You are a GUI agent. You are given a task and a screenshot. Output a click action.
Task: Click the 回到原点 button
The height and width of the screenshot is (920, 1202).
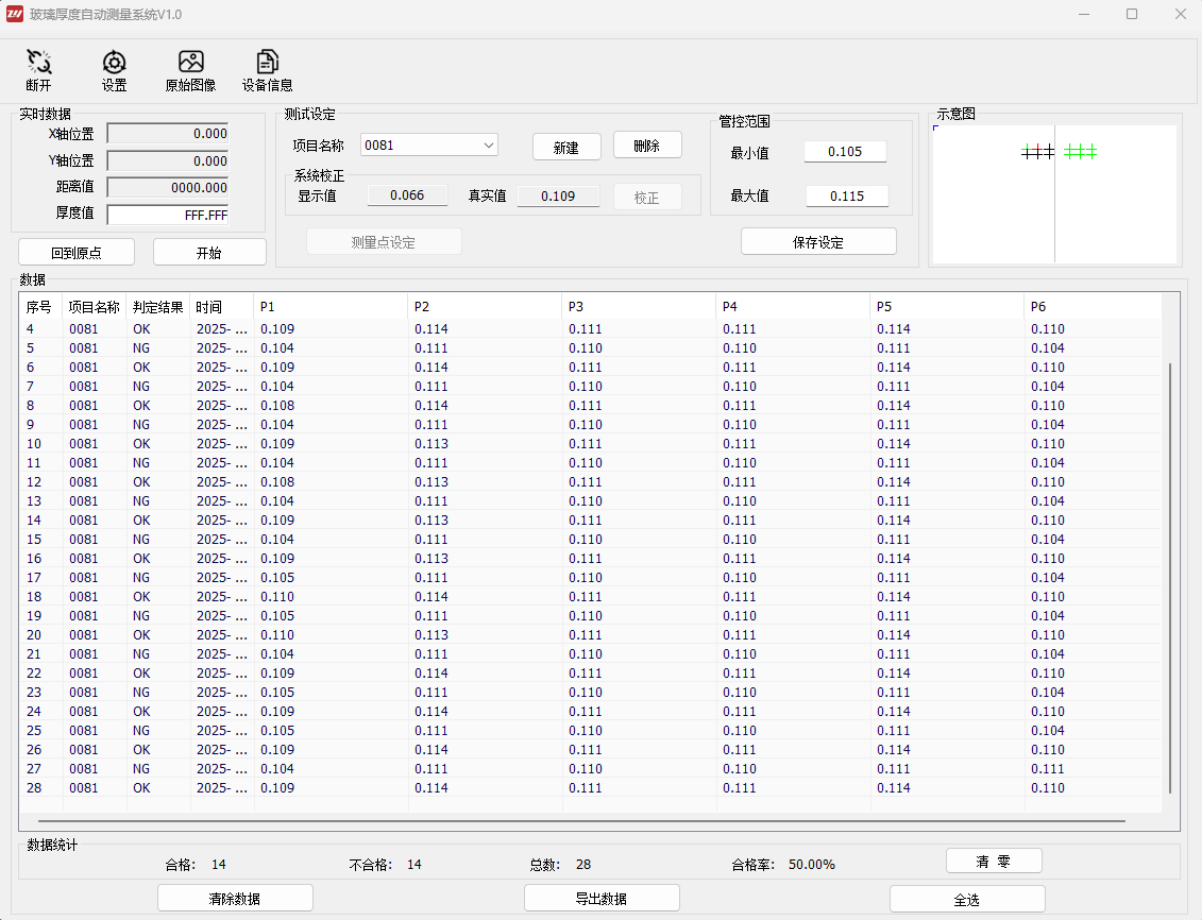pyautogui.click(x=76, y=253)
